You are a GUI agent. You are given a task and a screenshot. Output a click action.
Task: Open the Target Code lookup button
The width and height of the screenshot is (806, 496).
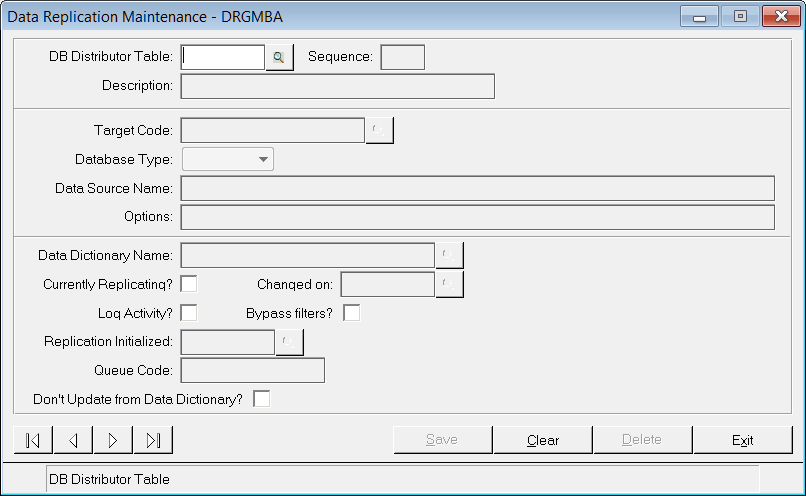379,131
